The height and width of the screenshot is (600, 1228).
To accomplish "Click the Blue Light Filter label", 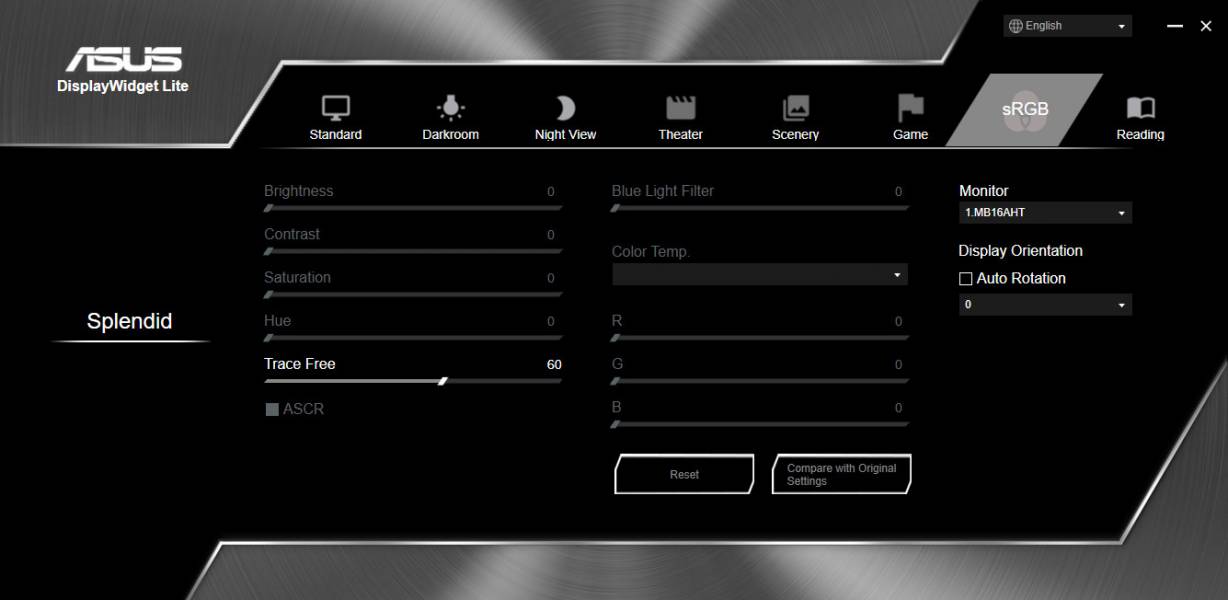I will (x=663, y=191).
